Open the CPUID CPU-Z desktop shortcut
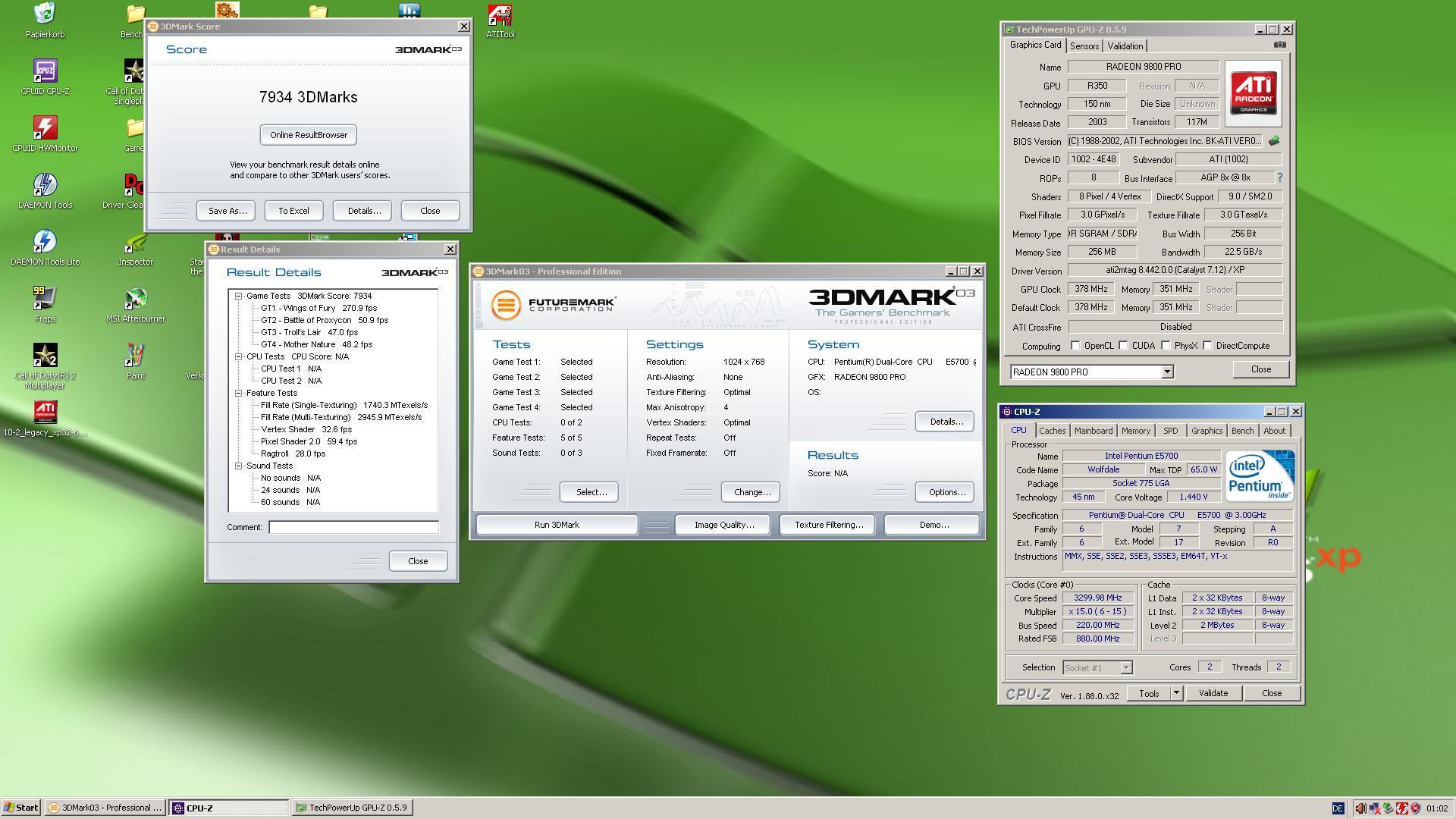 click(45, 77)
